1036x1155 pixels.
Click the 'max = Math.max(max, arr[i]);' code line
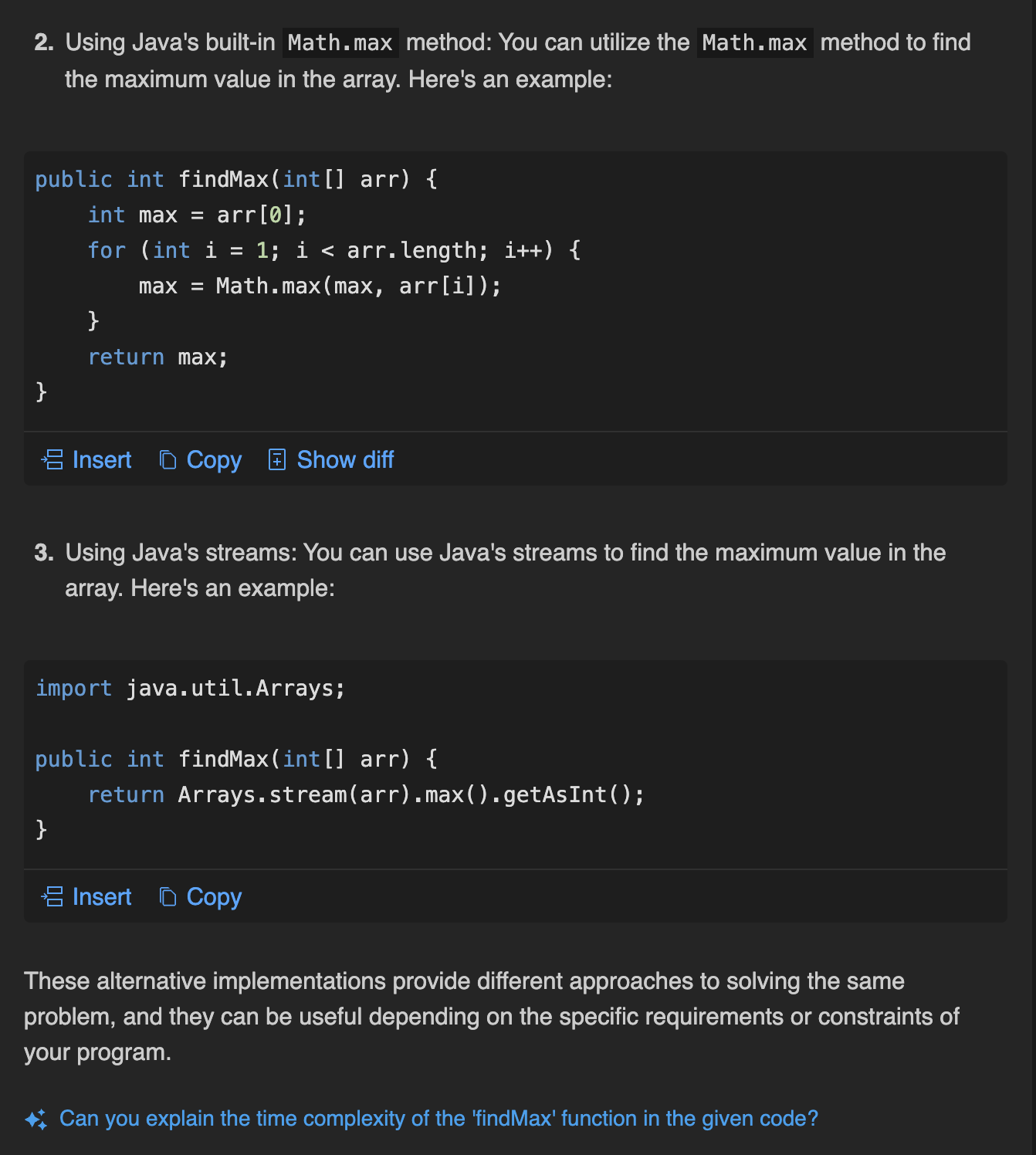click(320, 286)
